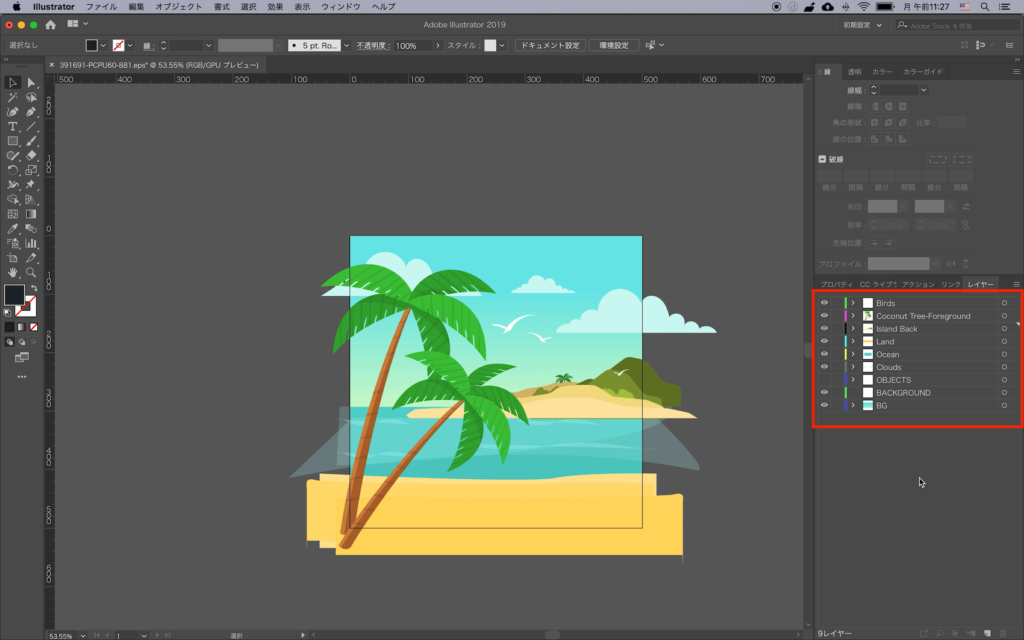Select the Magic Wand tool

pos(13,98)
